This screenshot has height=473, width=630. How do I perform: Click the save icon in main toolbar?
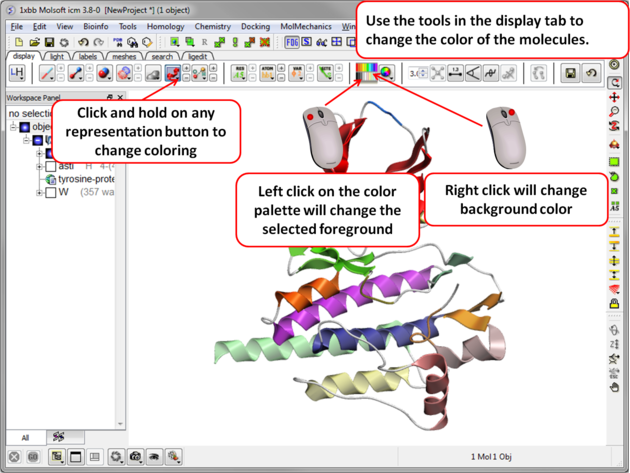point(48,43)
